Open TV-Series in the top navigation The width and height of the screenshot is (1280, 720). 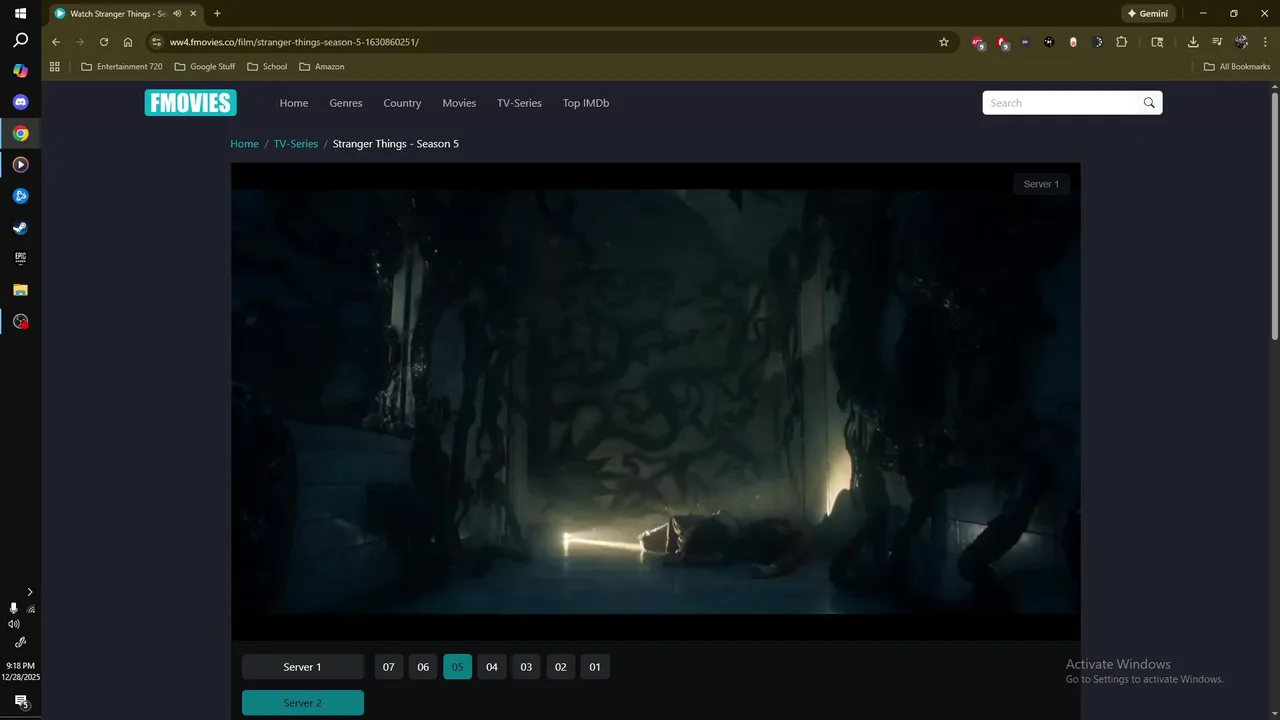pyautogui.click(x=519, y=103)
